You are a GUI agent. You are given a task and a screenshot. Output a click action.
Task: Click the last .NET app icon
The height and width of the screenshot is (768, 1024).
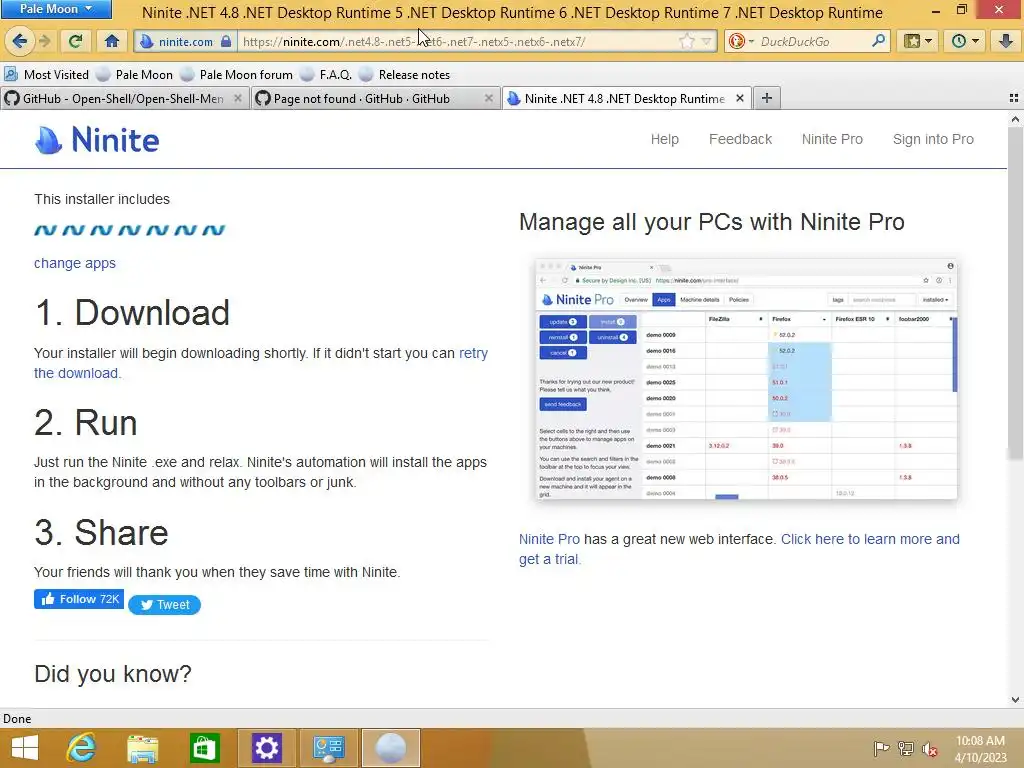(214, 230)
